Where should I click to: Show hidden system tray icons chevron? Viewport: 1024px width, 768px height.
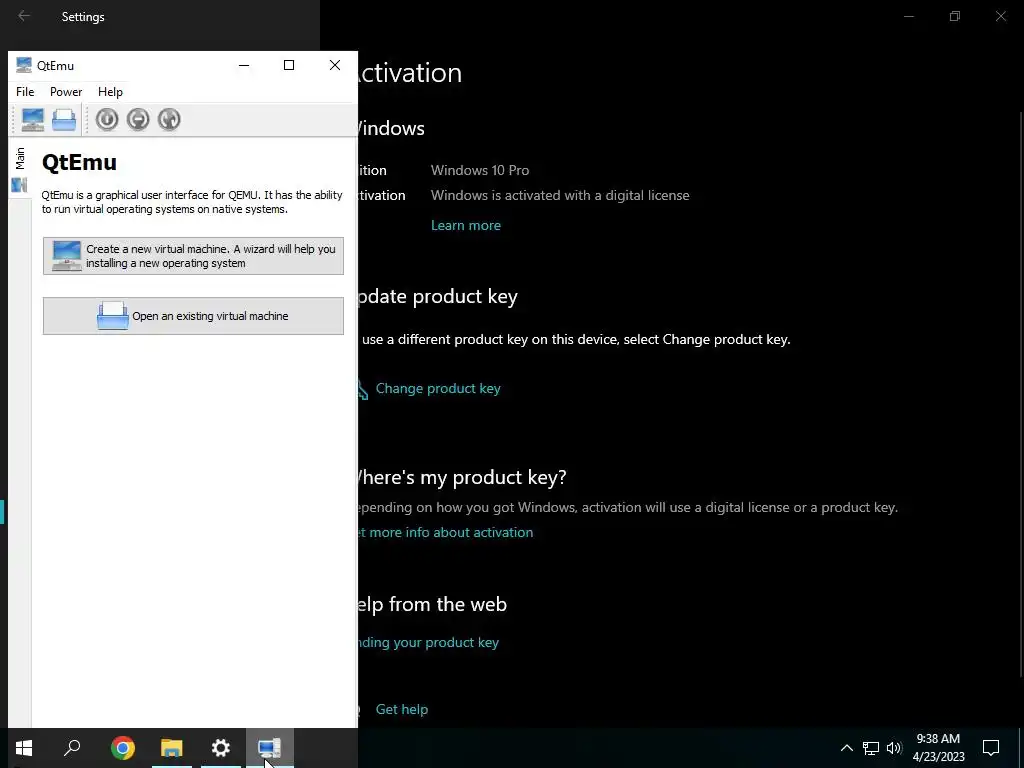click(x=846, y=748)
